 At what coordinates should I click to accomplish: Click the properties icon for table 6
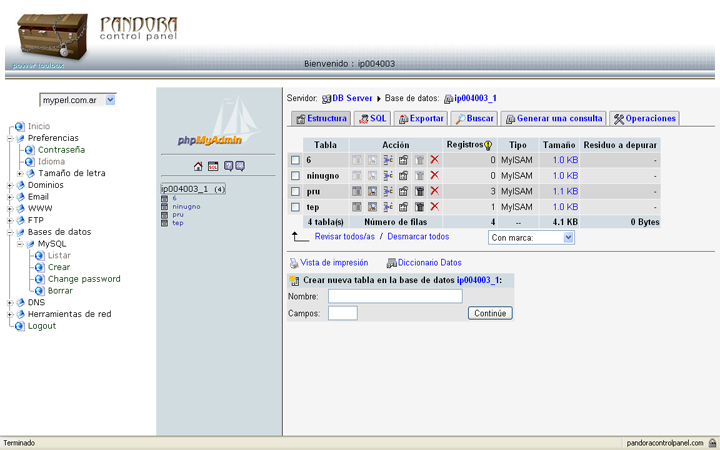pos(403,160)
